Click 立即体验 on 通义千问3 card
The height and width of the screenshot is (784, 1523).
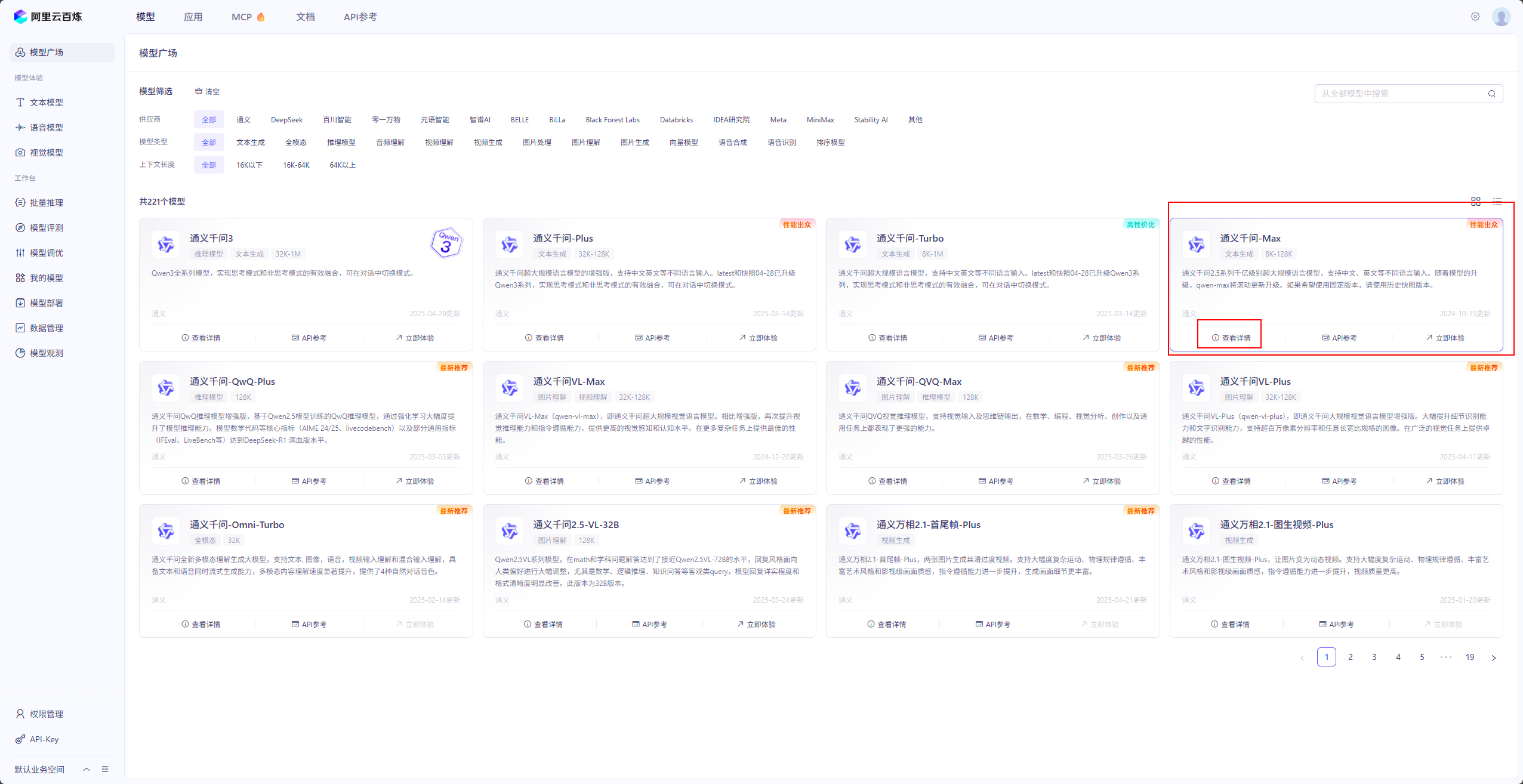tap(415, 338)
